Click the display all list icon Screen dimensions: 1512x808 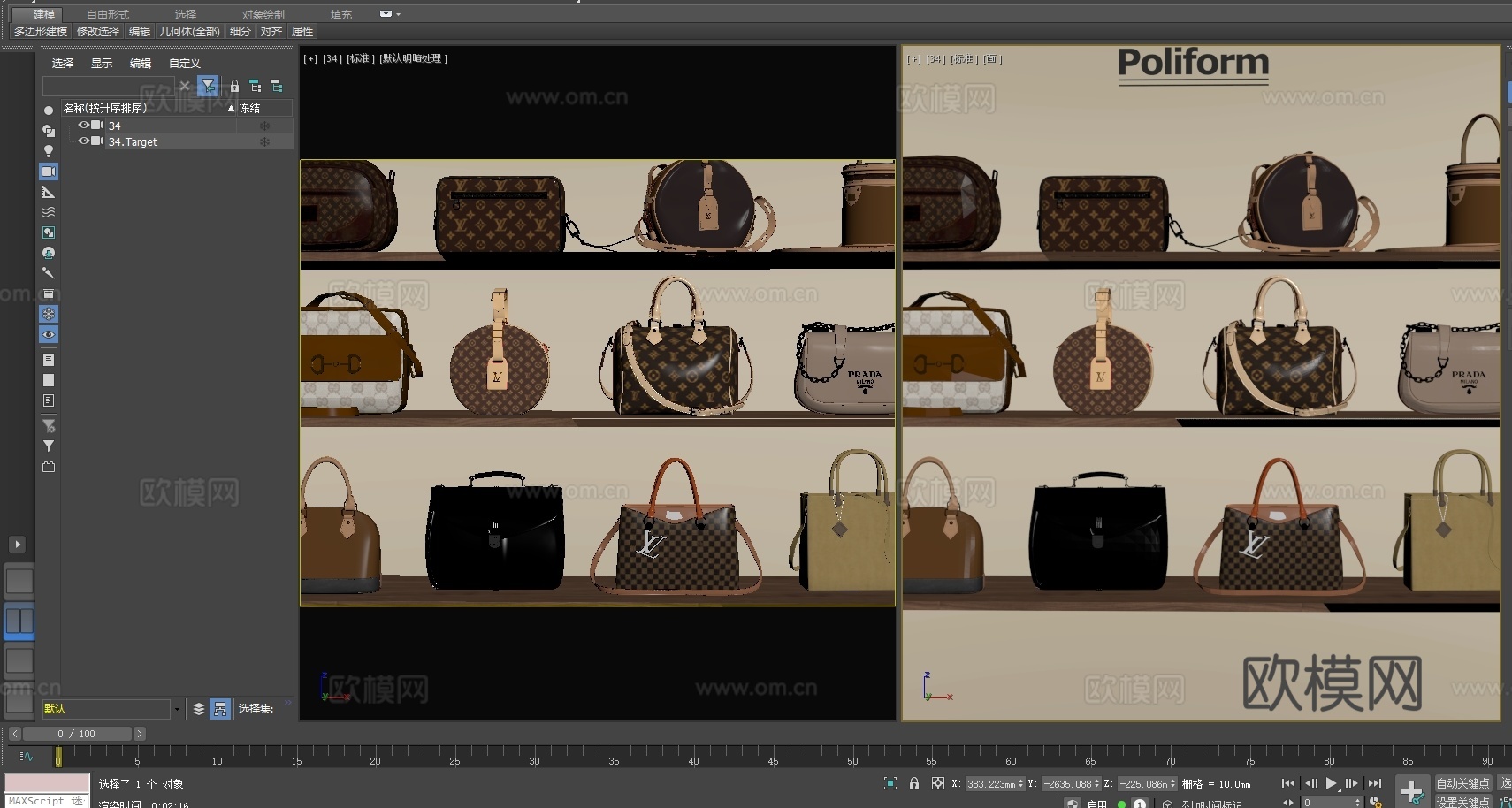49,360
